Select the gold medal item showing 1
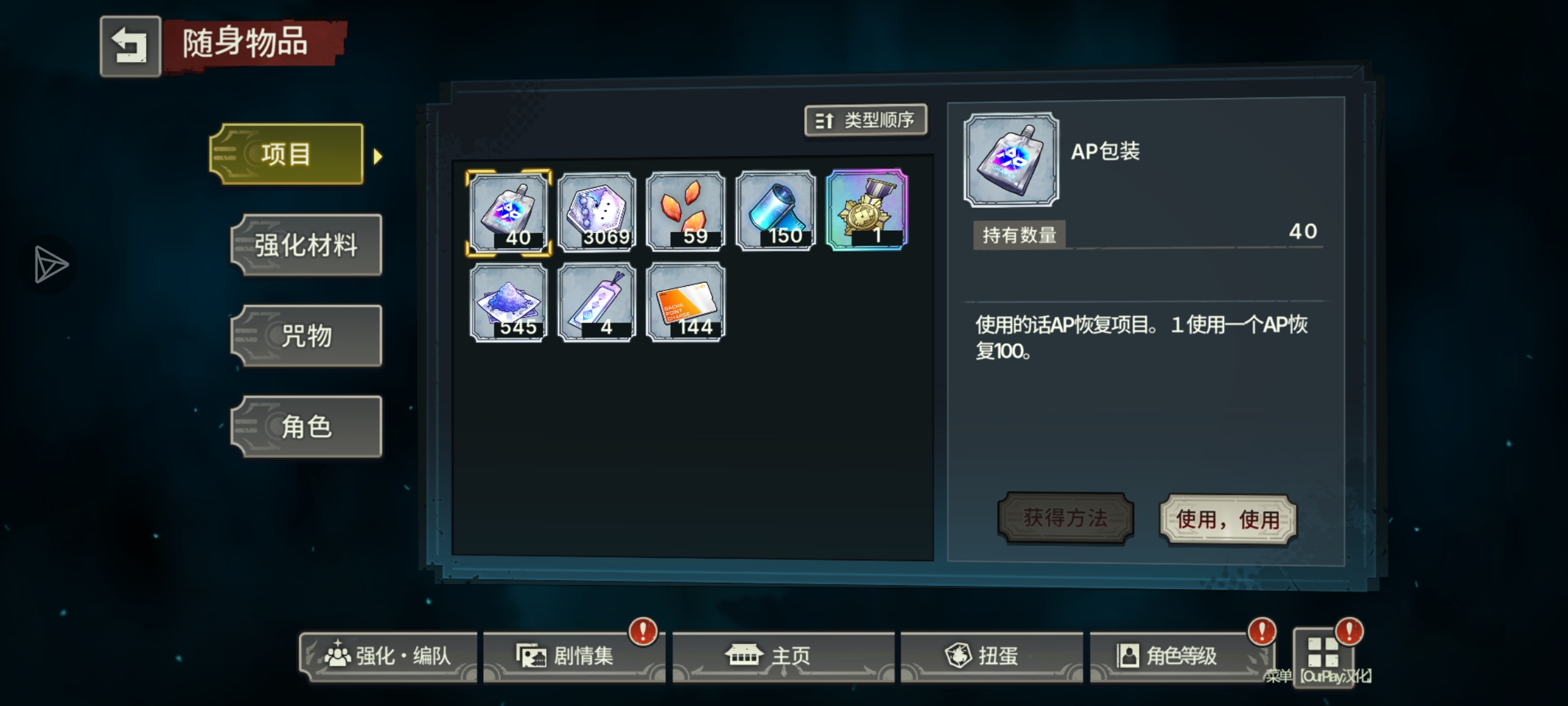The image size is (1568, 706). point(867,210)
